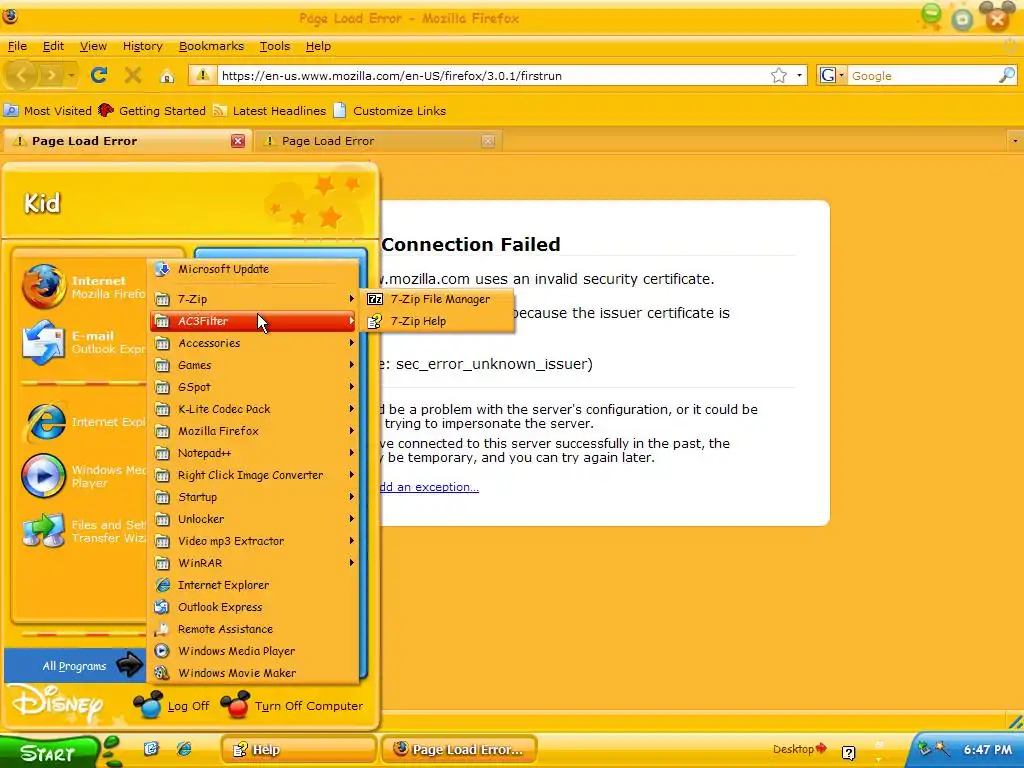This screenshot has width=1024, height=768.
Task: Open the Latest Headlines feed bookmark
Action: pos(269,111)
